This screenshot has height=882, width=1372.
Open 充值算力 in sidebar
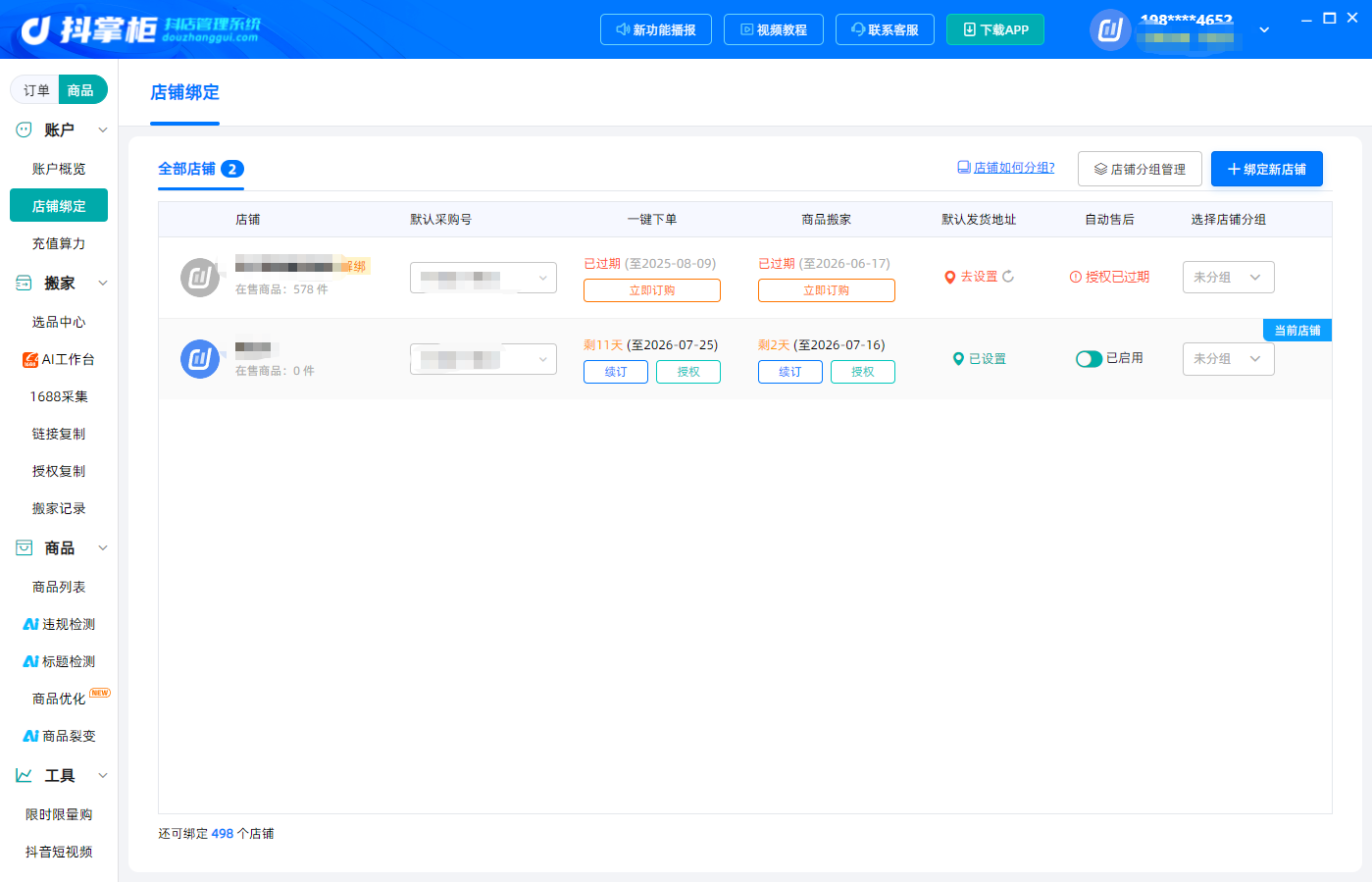coord(59,243)
